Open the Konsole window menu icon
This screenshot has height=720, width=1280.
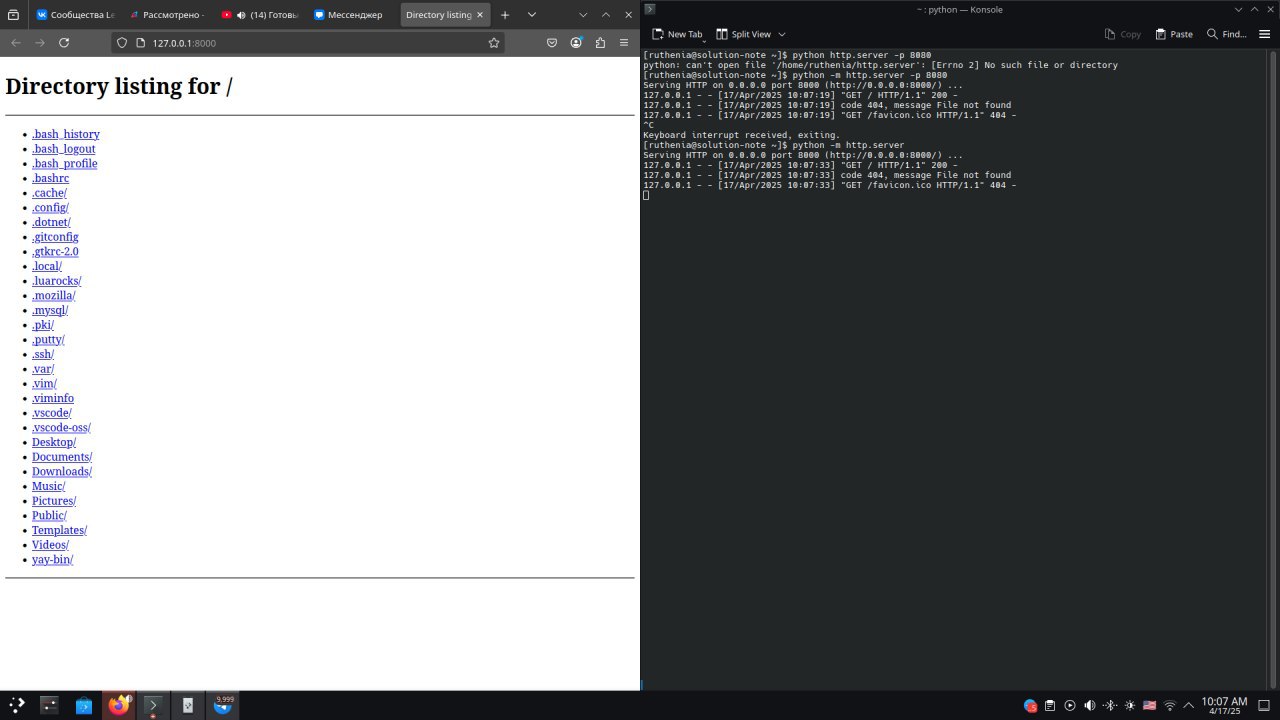tap(650, 9)
